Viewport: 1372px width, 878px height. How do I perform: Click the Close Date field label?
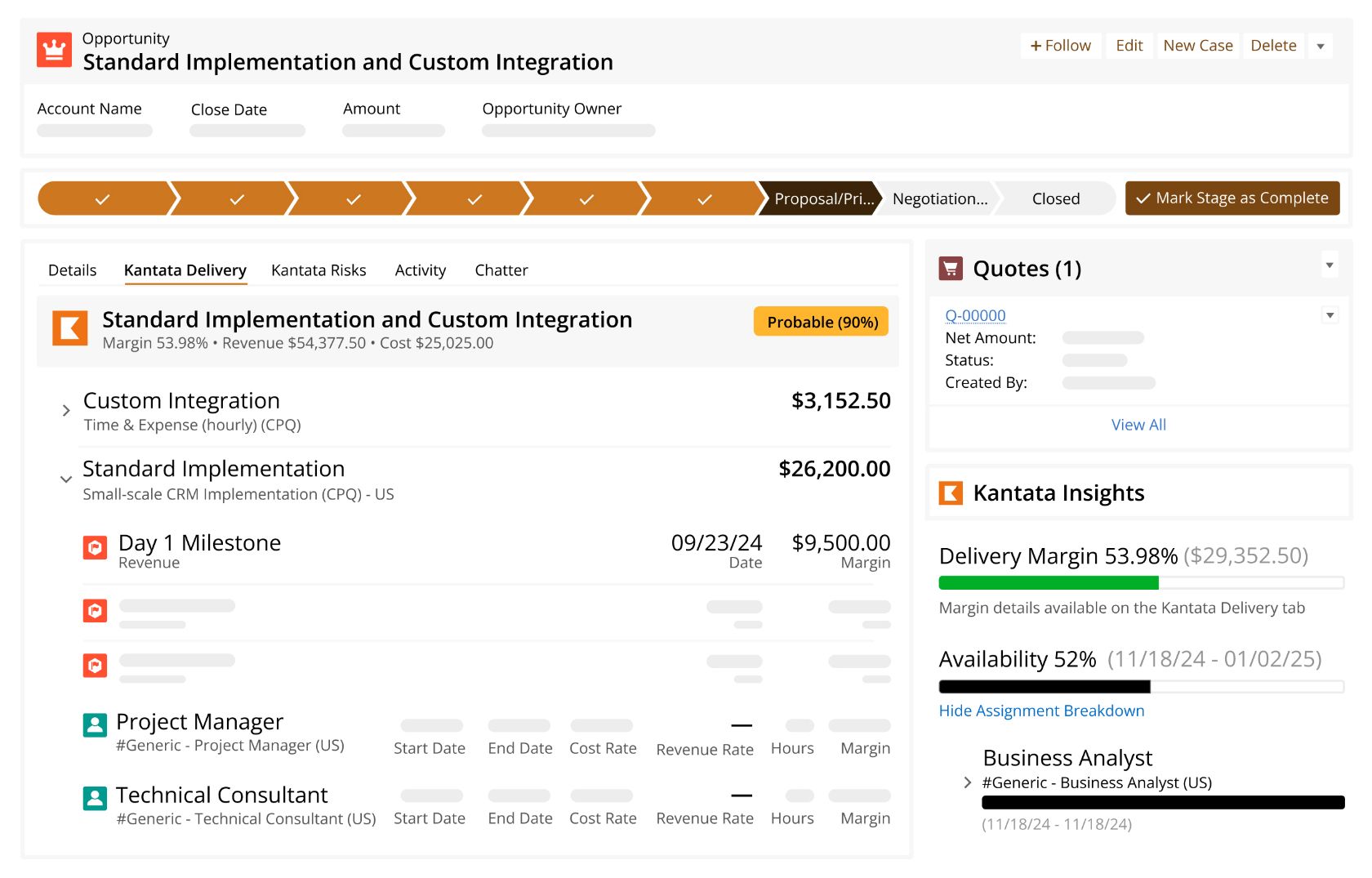(x=229, y=109)
